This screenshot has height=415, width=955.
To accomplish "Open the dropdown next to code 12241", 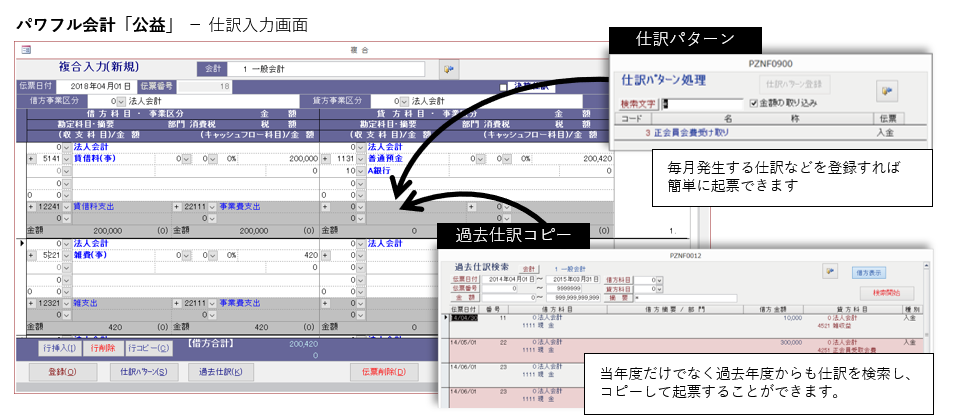I will [67, 207].
